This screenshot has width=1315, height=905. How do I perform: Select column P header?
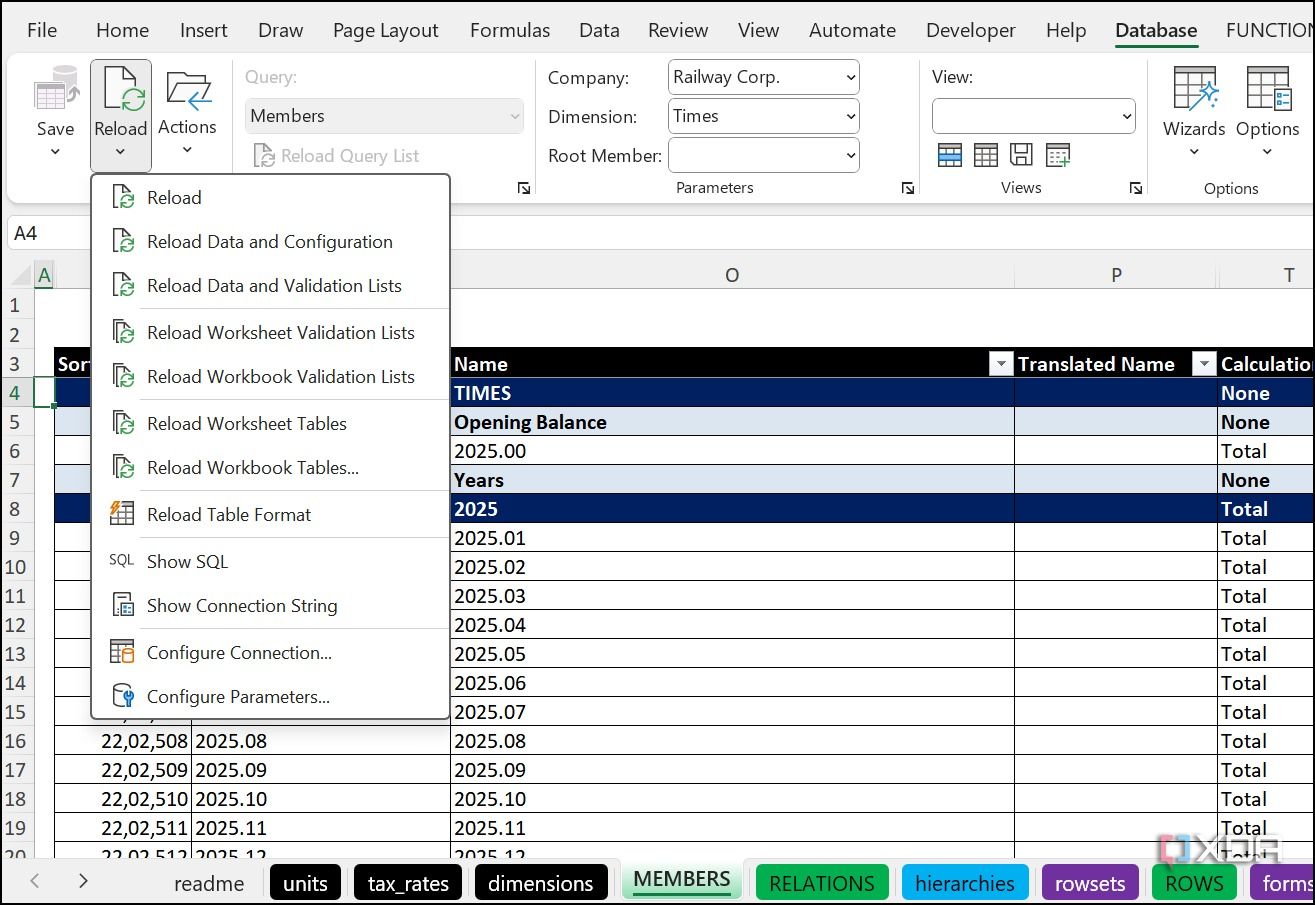pyautogui.click(x=1116, y=275)
